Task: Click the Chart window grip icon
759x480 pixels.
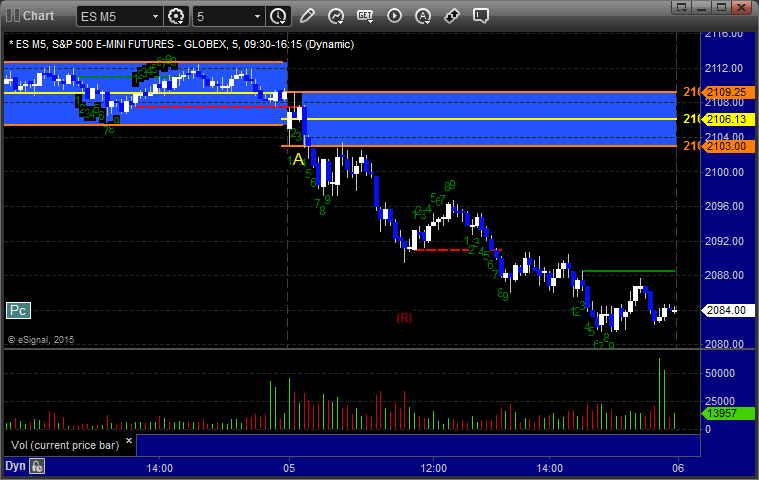Action: click(x=13, y=15)
